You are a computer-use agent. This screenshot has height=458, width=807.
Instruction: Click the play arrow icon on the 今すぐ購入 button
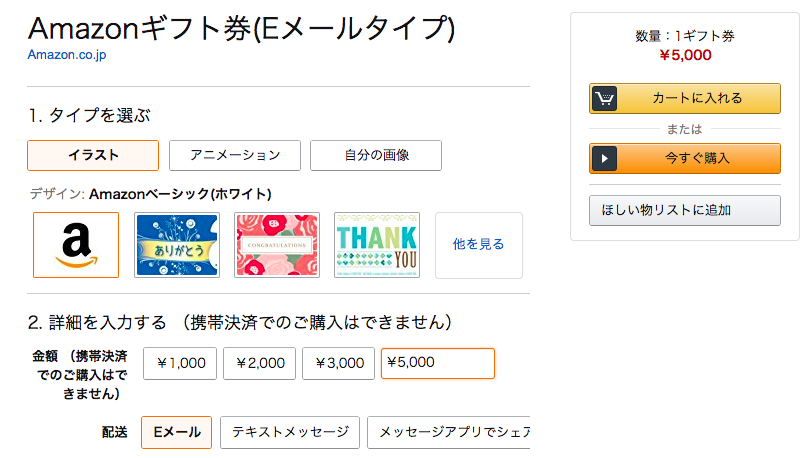click(x=604, y=158)
